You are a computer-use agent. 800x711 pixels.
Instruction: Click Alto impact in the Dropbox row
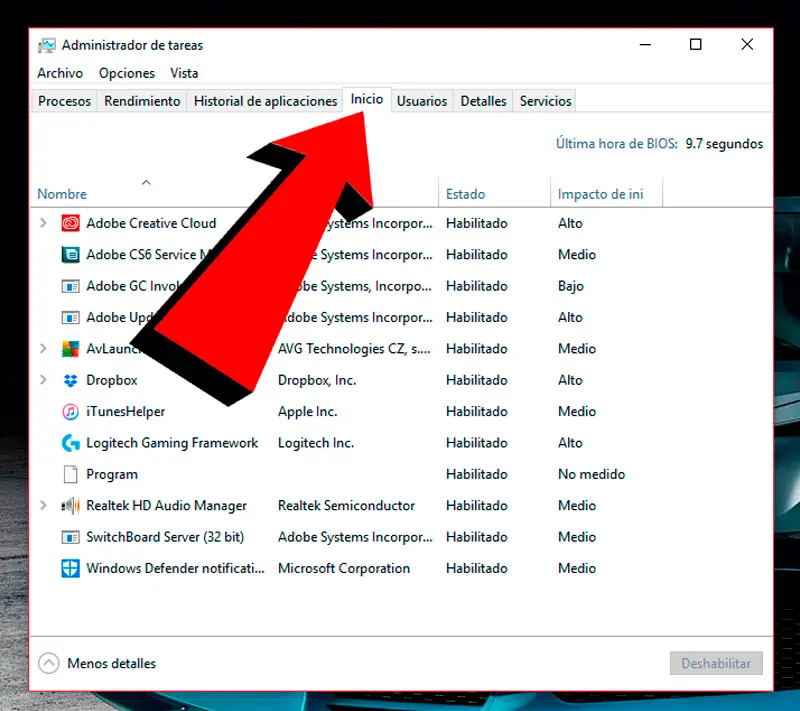570,380
